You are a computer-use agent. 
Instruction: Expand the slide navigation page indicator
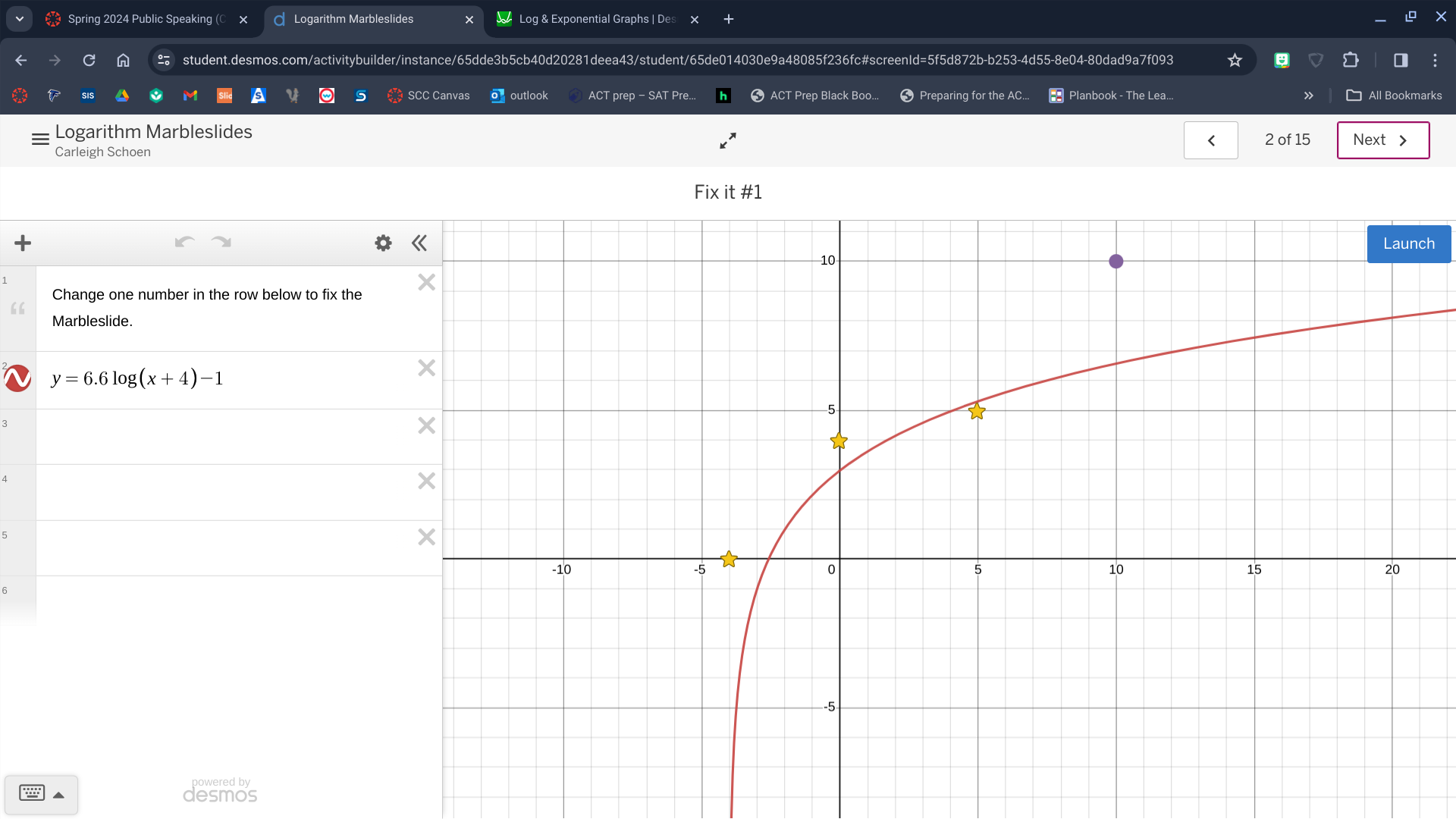coord(1287,140)
